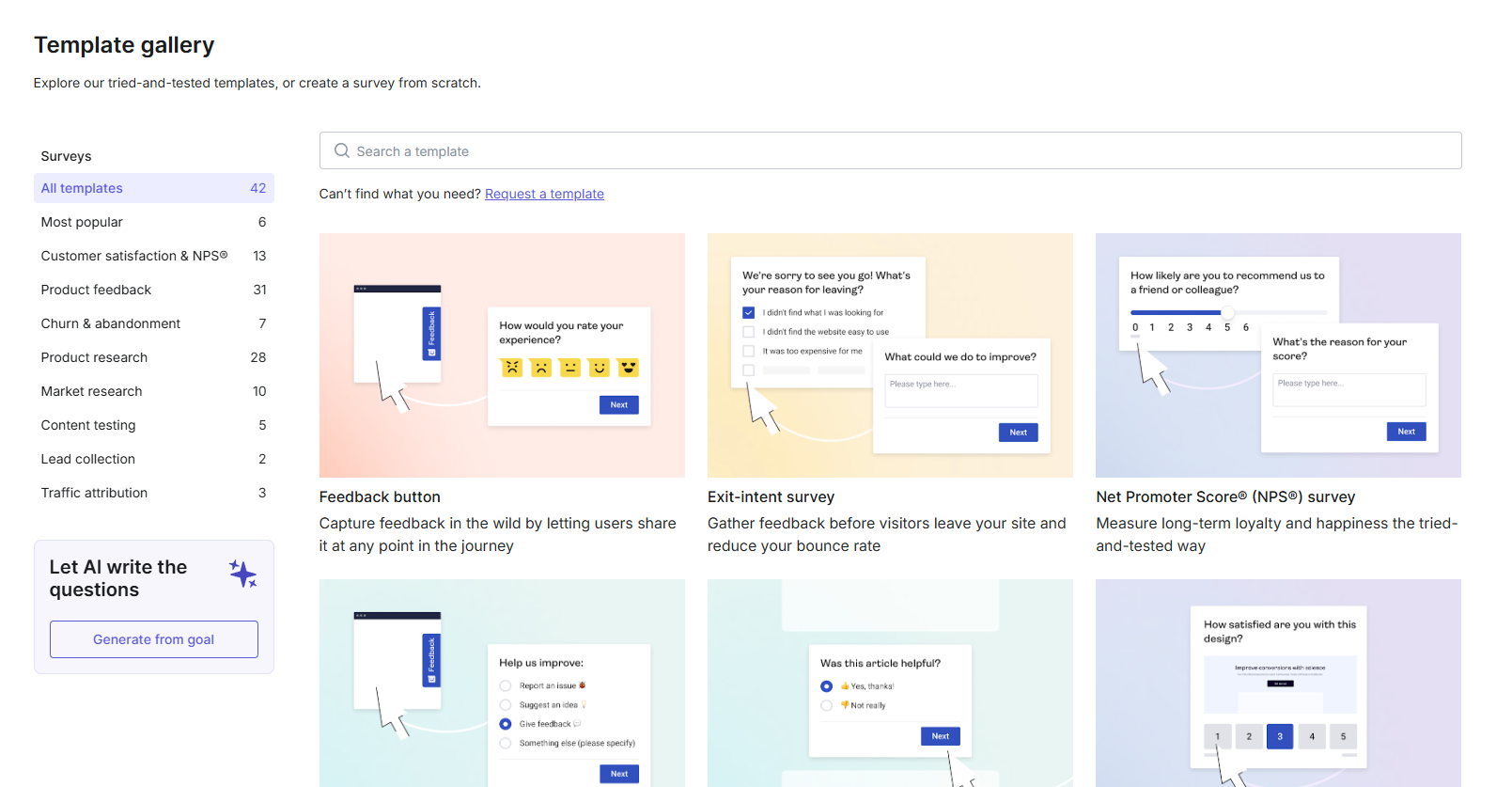Open the Request a template link
Viewport: 1512px width, 787px height.
tap(544, 194)
